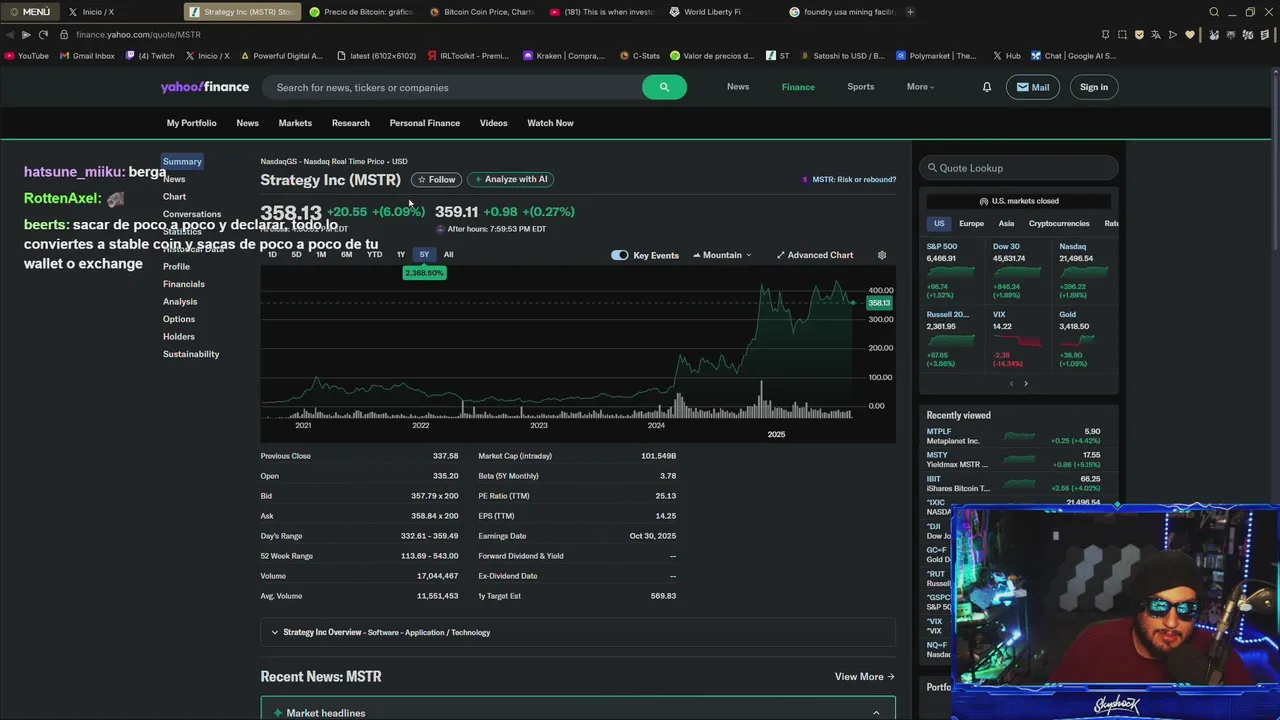Select 5Y chart range

424,255
